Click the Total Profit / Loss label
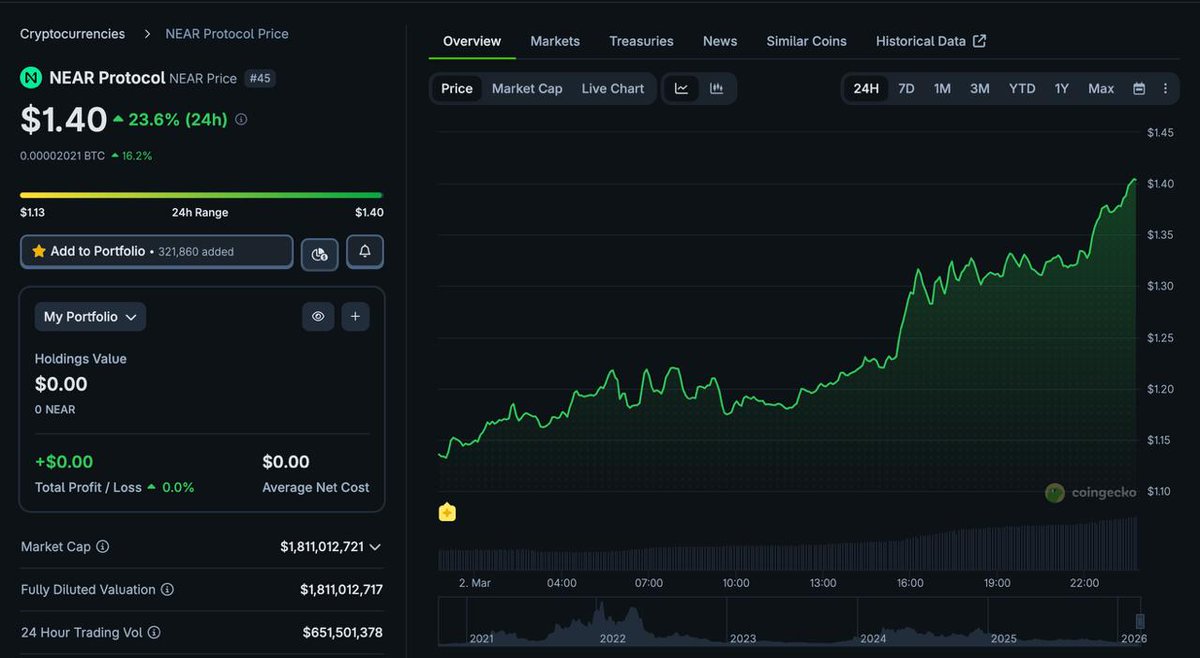 88,488
